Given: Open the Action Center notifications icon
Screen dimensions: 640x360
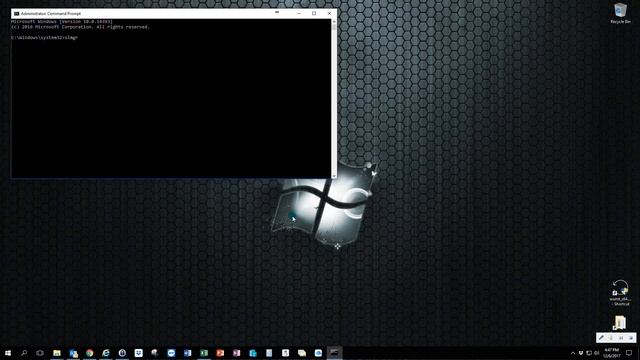Looking at the screenshot, I should click(x=629, y=353).
